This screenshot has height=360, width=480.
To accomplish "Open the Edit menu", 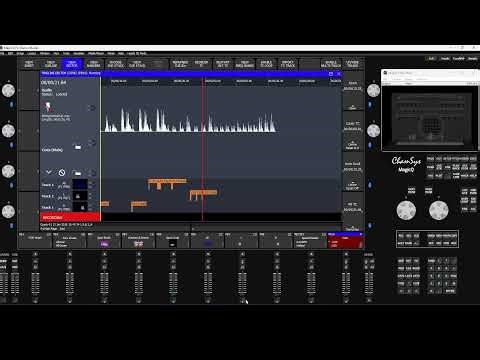I will (x=10, y=53).
